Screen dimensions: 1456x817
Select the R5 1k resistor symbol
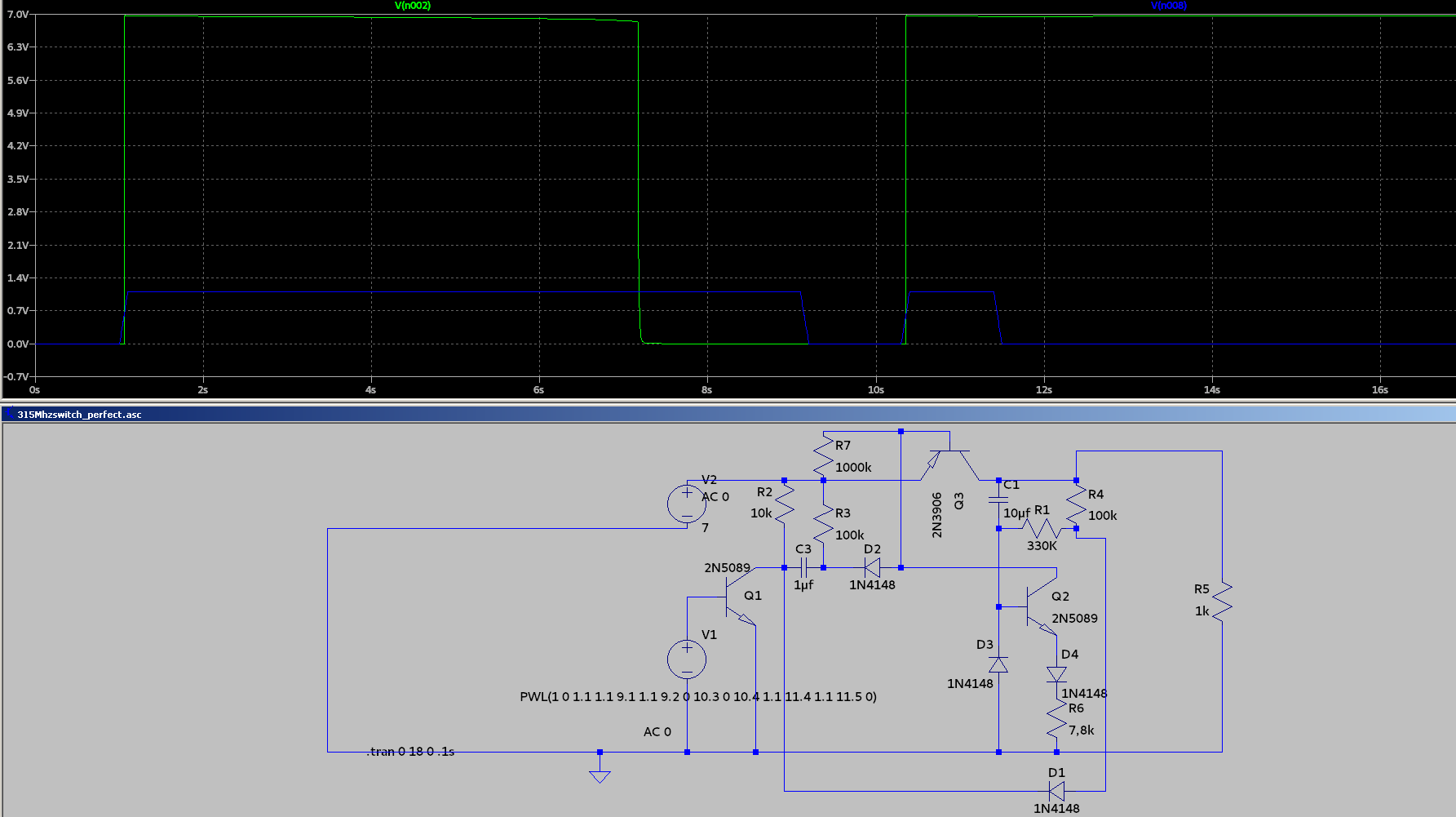[1222, 602]
